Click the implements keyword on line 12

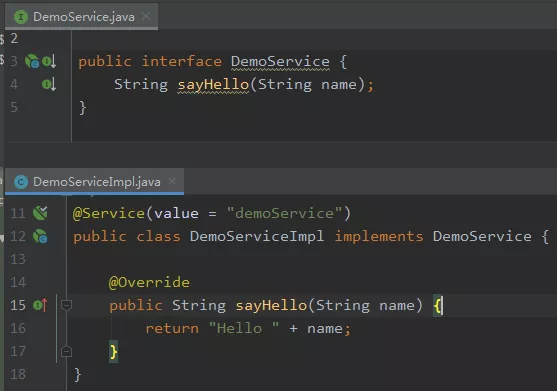coord(379,237)
